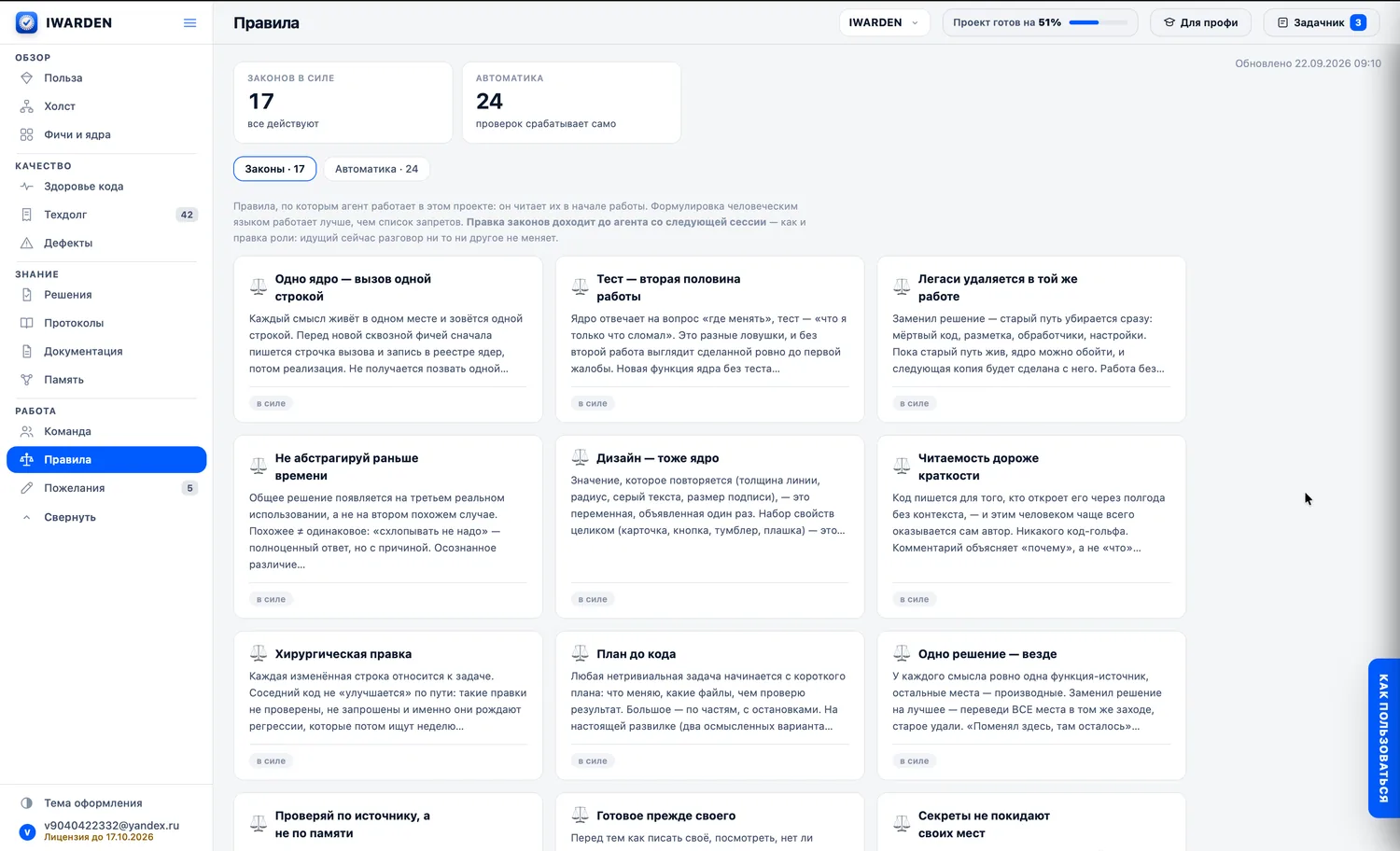The width and height of the screenshot is (1400, 851).
Task: Open the Задачник button
Action: 1321,22
